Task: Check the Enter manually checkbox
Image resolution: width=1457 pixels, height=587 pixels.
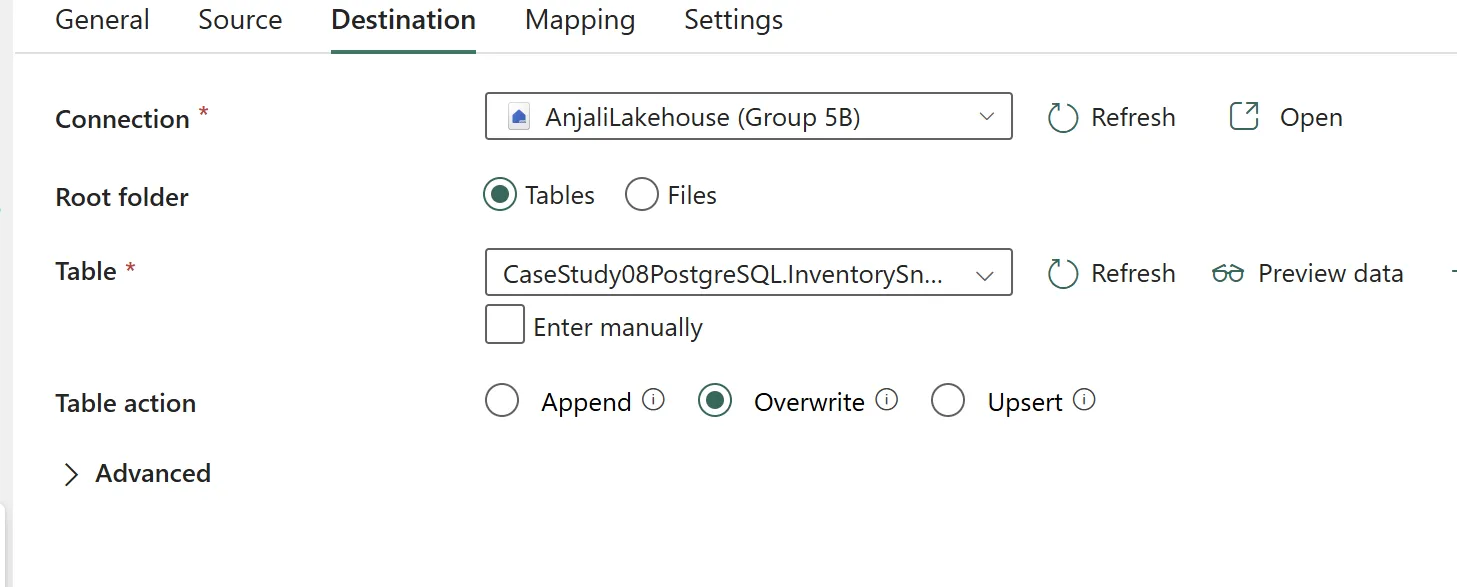Action: tap(505, 324)
